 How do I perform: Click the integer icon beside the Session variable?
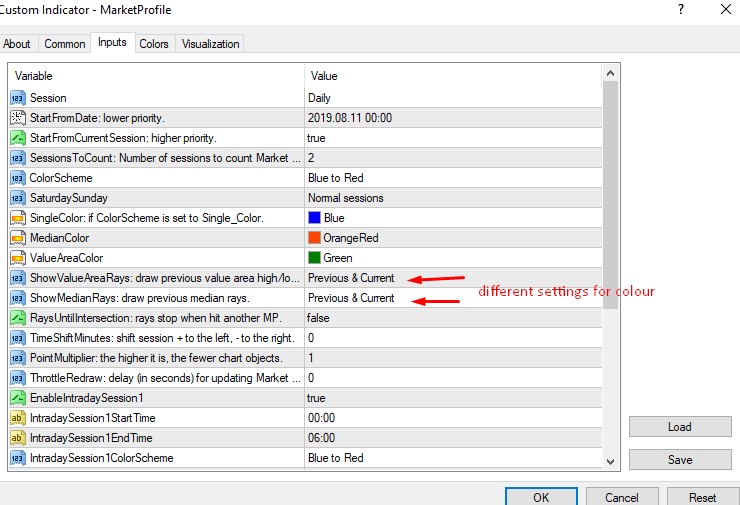(x=17, y=98)
